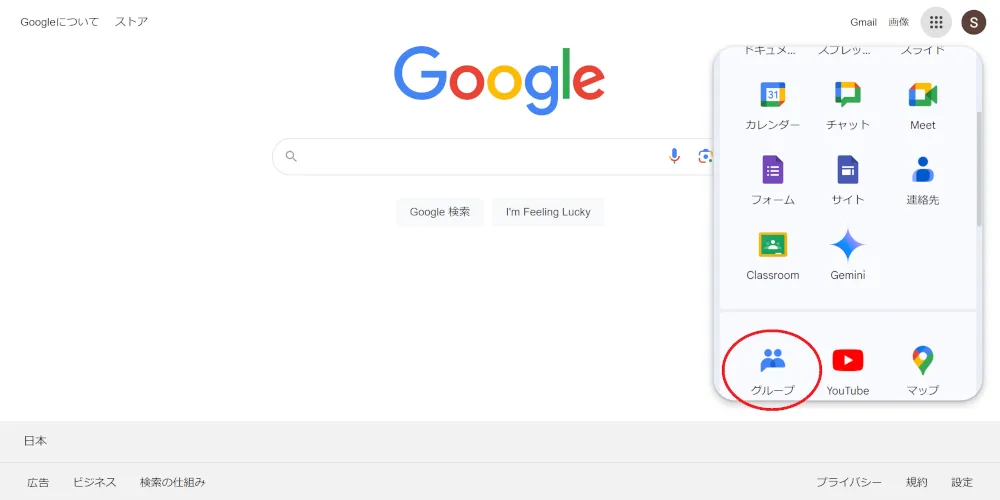Open the account profile avatar
Screen dimensions: 1000x500
(973, 22)
